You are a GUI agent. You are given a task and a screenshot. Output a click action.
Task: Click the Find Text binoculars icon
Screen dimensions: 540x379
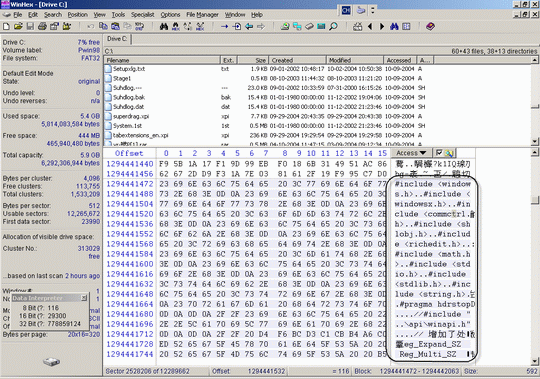click(164, 26)
